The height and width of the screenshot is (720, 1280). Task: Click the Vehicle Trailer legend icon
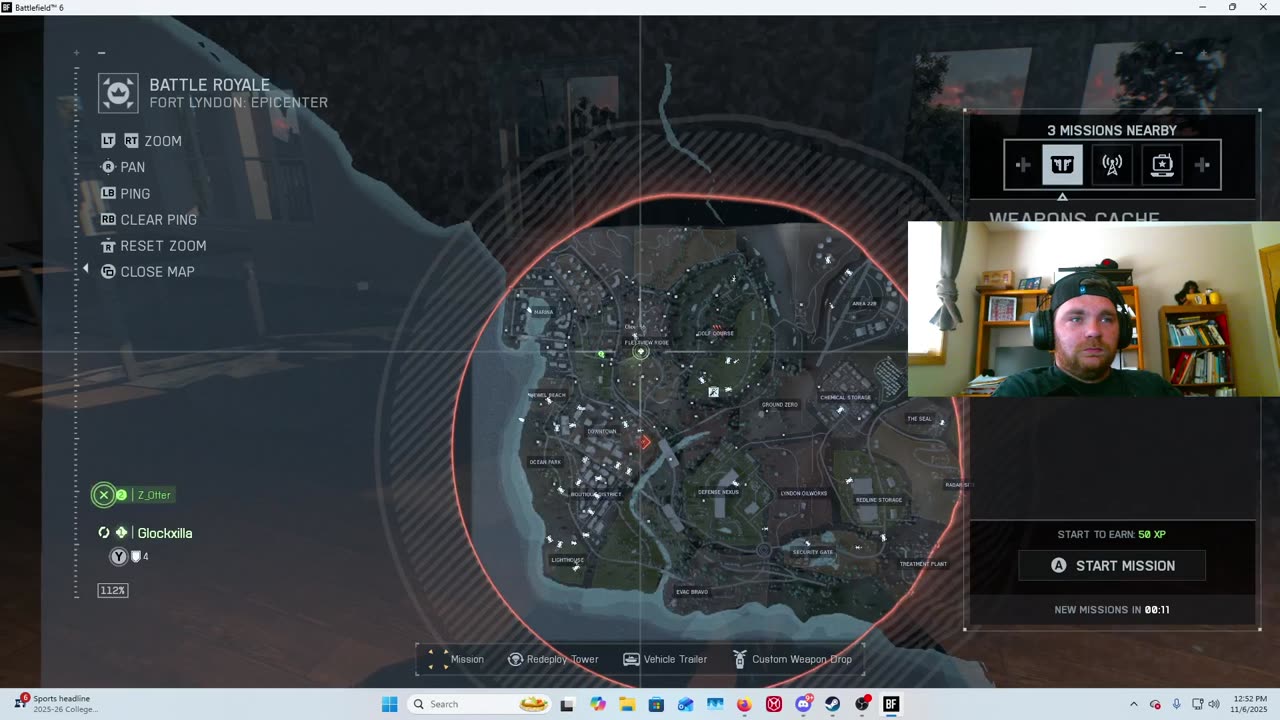pos(631,659)
